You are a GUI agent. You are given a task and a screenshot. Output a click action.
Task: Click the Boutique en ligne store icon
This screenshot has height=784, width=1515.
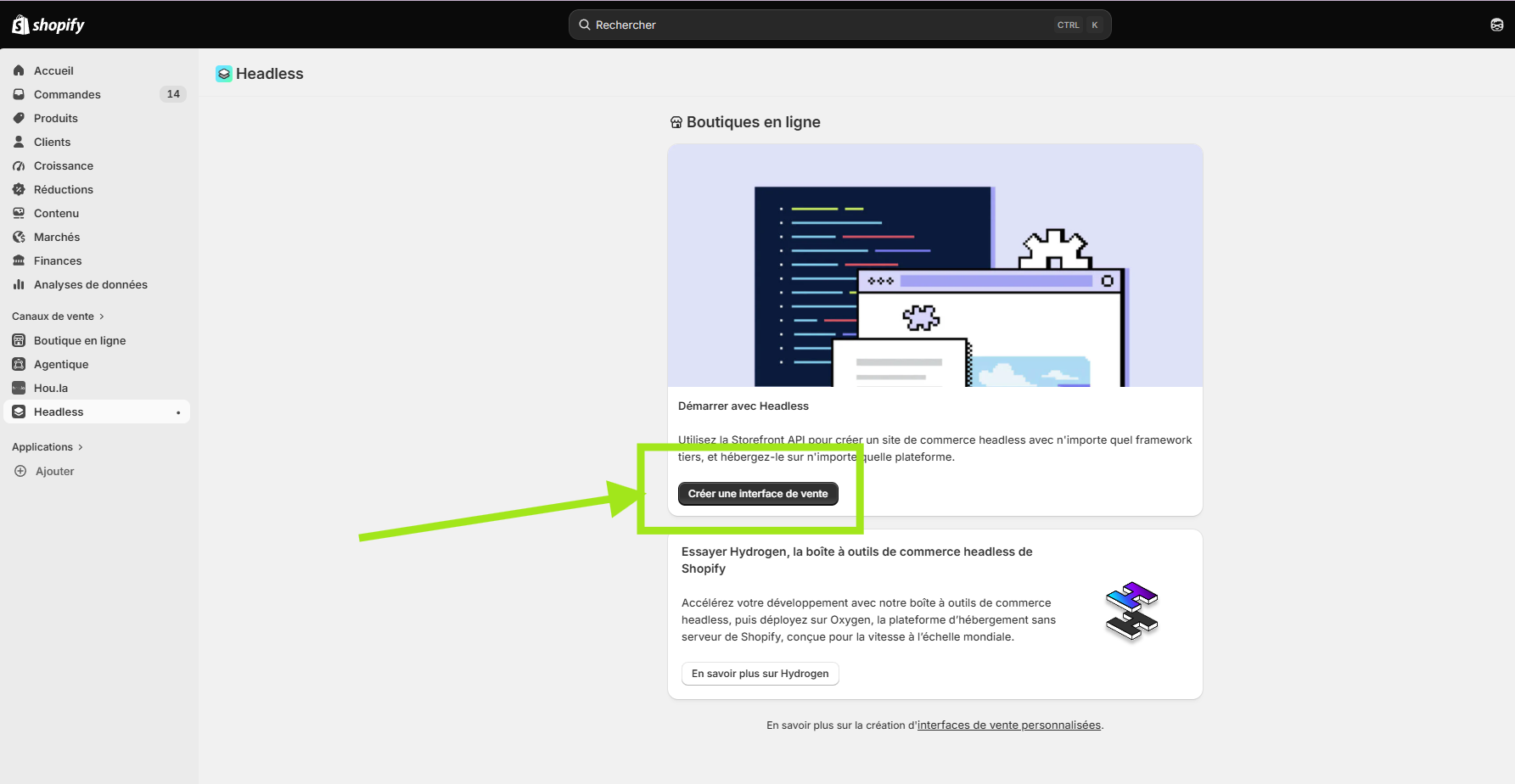[x=19, y=340]
